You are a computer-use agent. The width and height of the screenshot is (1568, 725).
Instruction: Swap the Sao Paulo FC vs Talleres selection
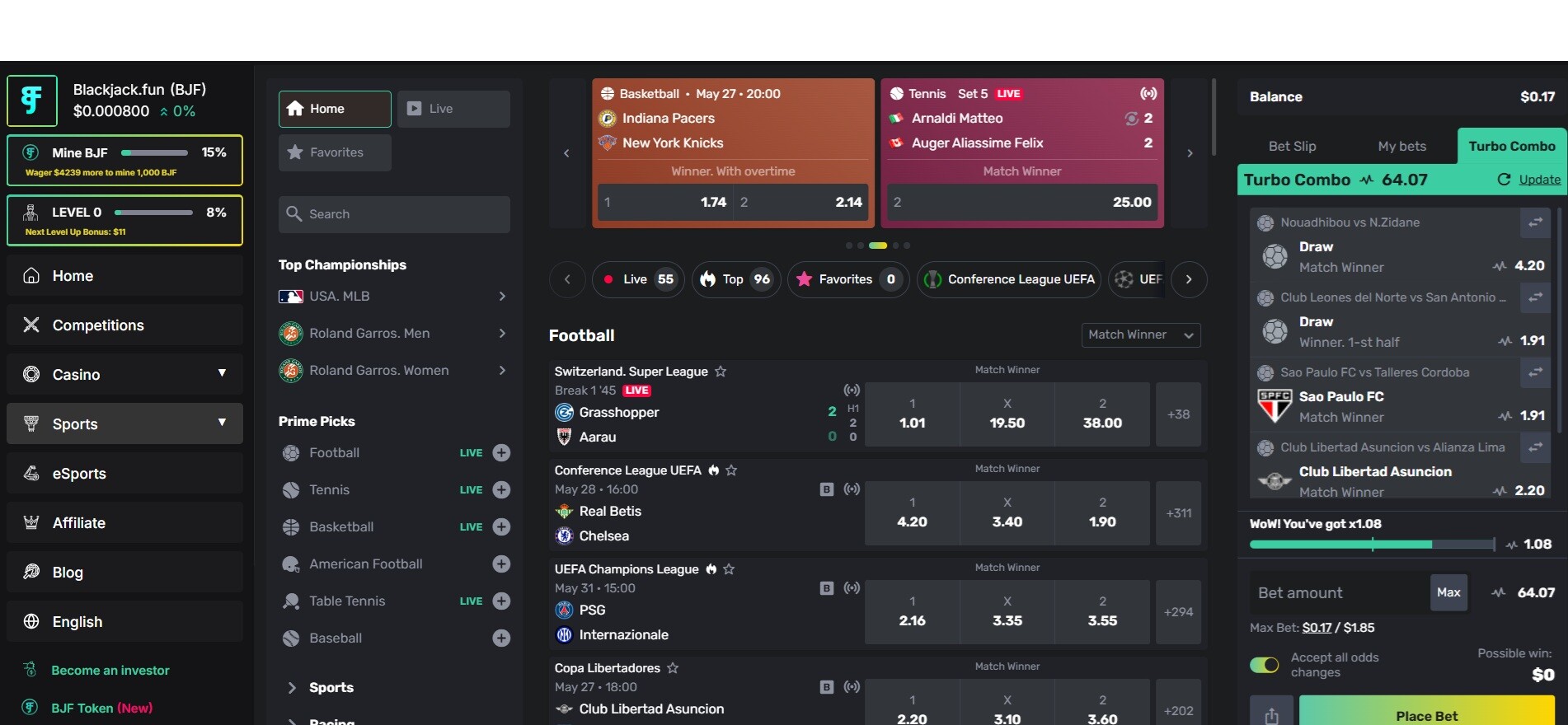click(x=1535, y=372)
